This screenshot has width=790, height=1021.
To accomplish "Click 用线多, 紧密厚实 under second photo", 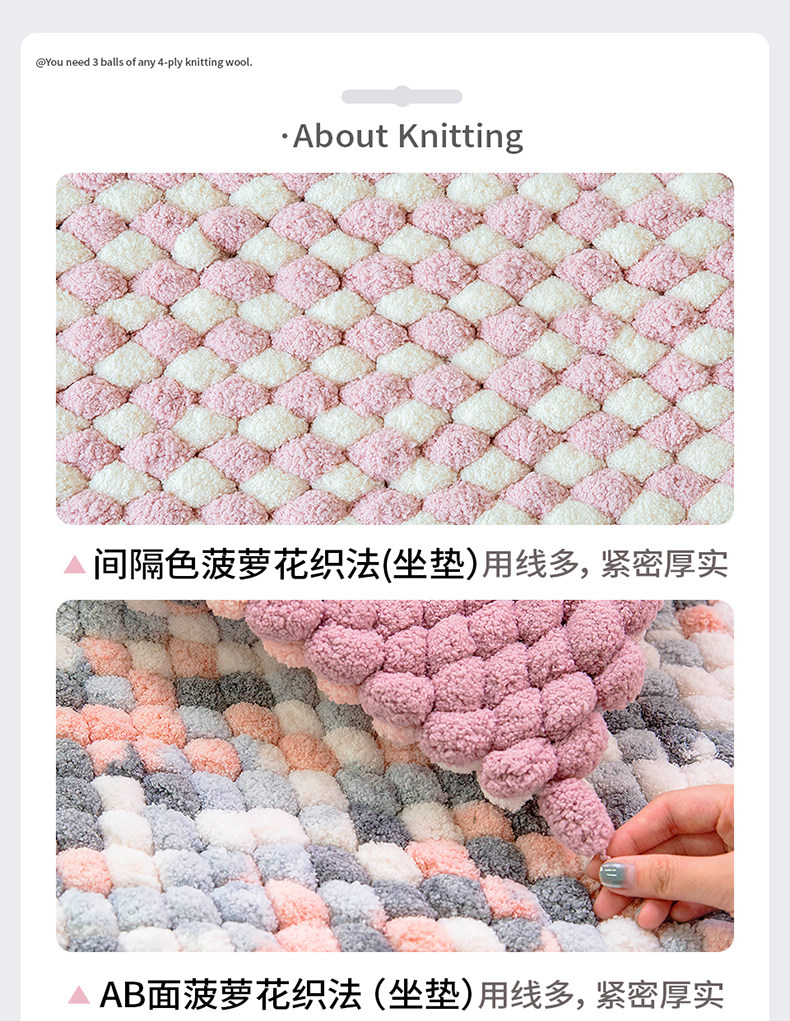I will click(601, 995).
